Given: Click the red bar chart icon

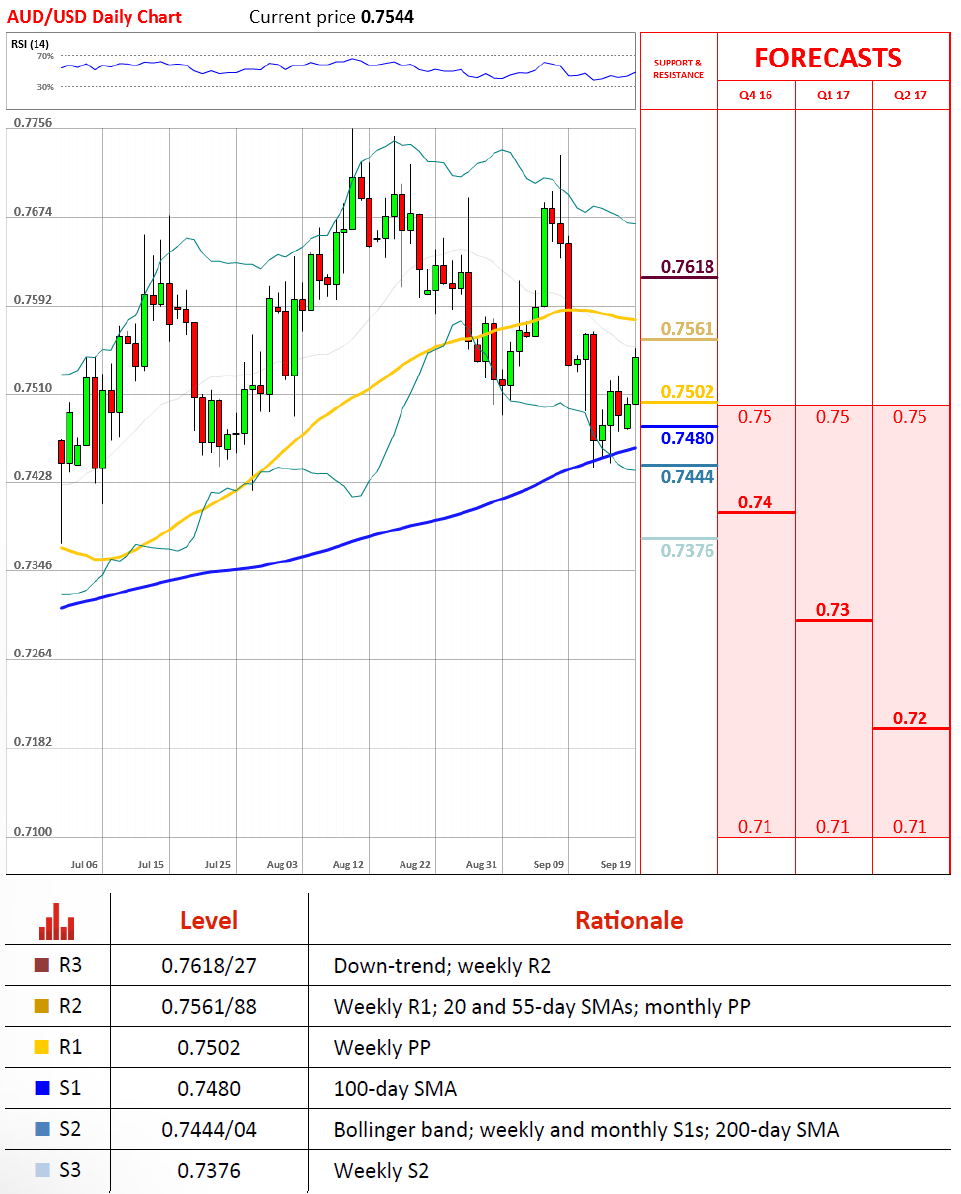Looking at the screenshot, I should pos(56,921).
